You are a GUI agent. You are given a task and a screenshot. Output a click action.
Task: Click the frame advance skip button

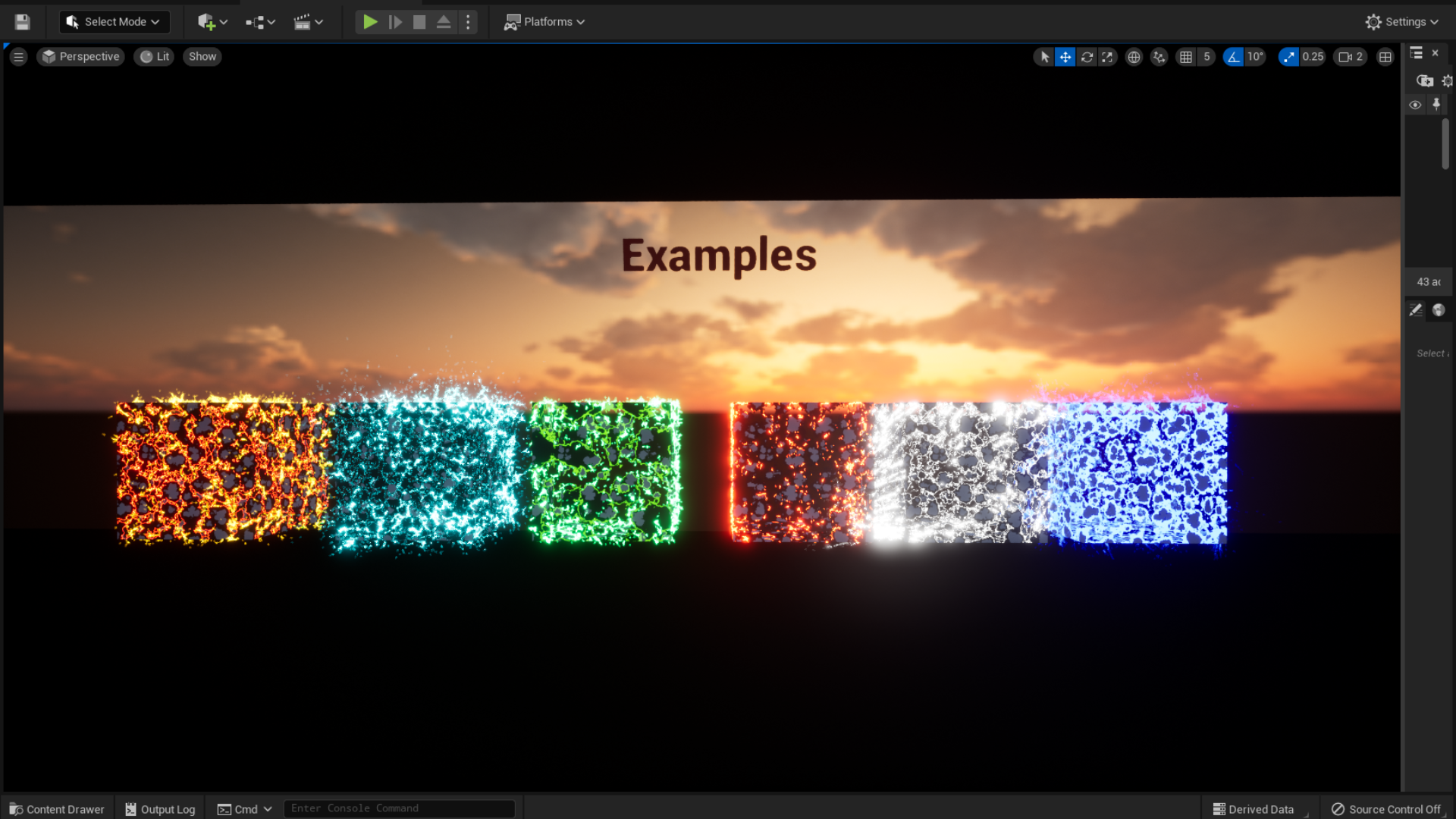pos(395,22)
